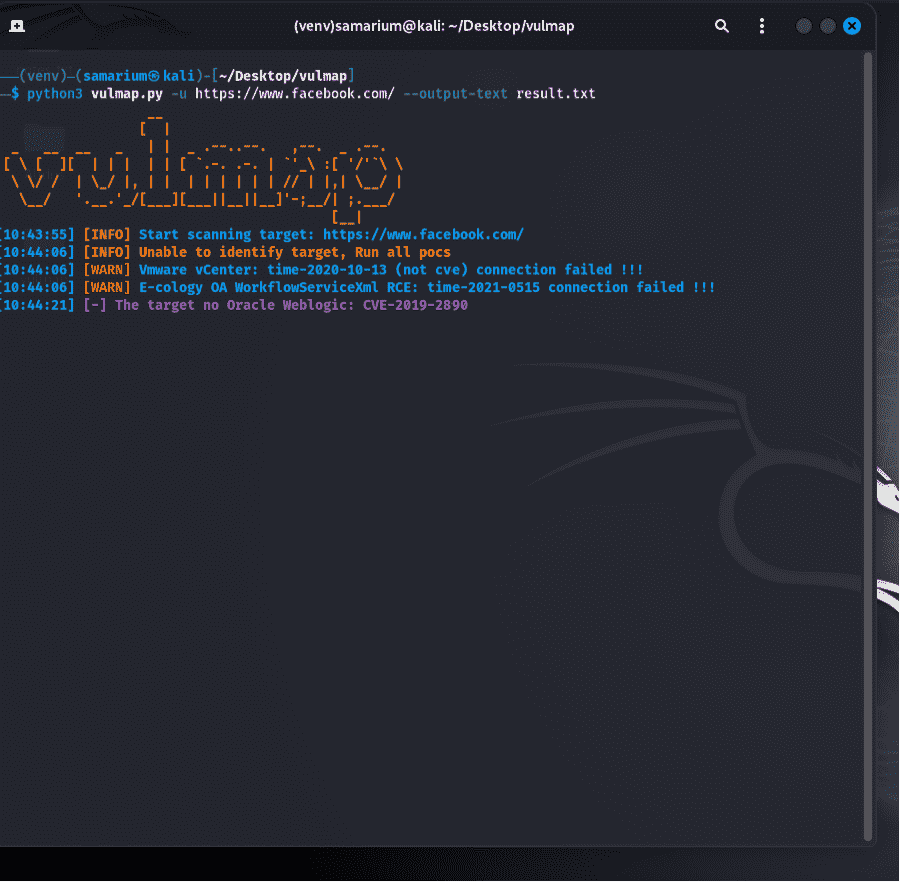Image resolution: width=900 pixels, height=882 pixels.
Task: Click the 'time-2021-0515' text
Action: coord(483,287)
